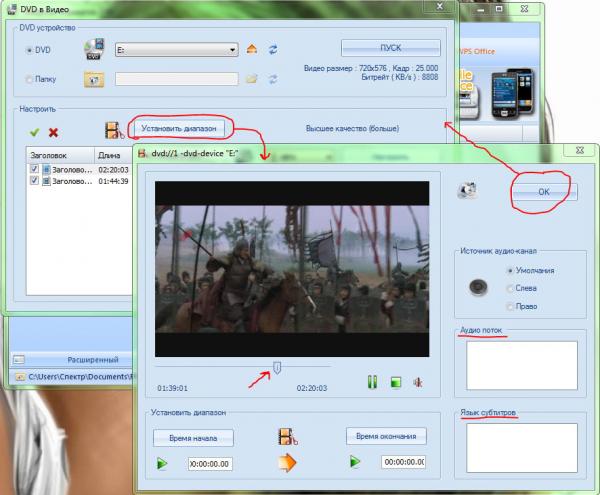Click the speaker icon in audio channel group
Viewport: 600px width, 495px height.
click(x=478, y=287)
